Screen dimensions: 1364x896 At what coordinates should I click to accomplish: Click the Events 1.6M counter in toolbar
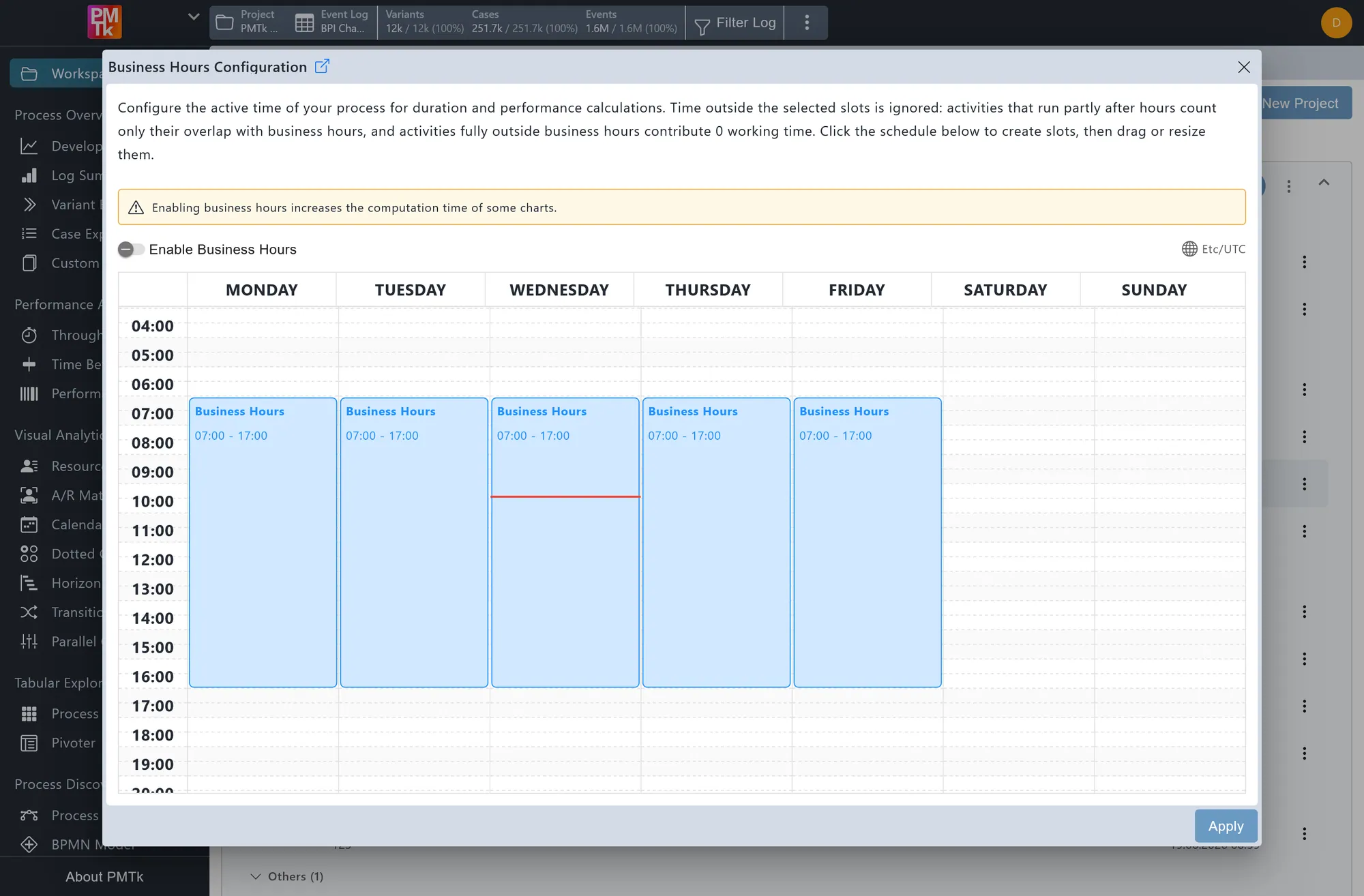coord(631,23)
